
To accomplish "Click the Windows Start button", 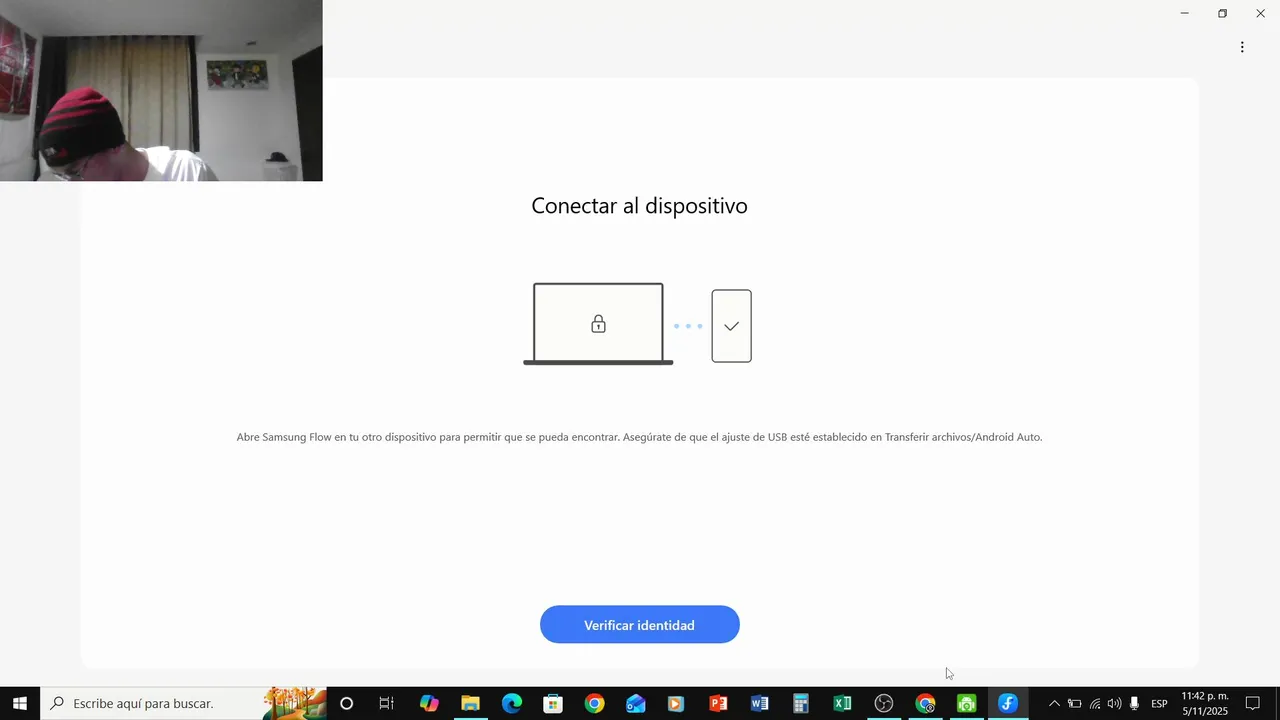I will 20,704.
